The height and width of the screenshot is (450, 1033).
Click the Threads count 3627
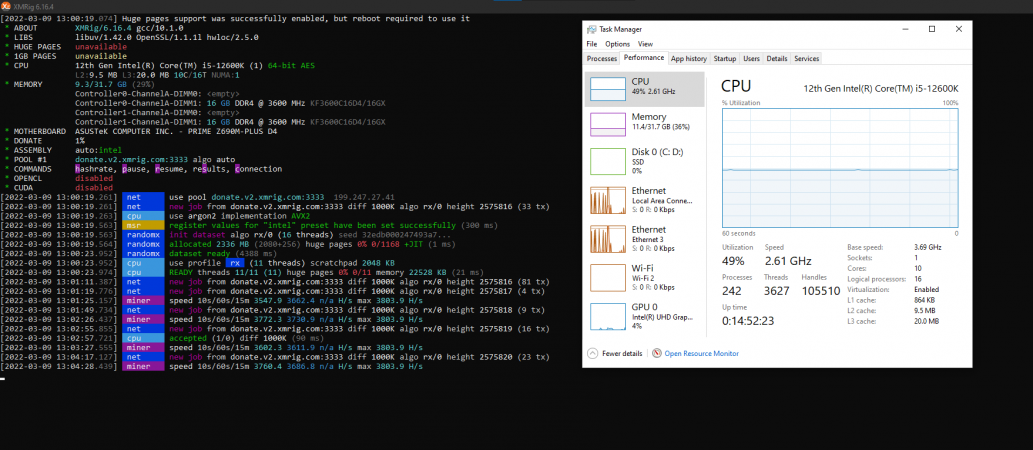coord(777,291)
